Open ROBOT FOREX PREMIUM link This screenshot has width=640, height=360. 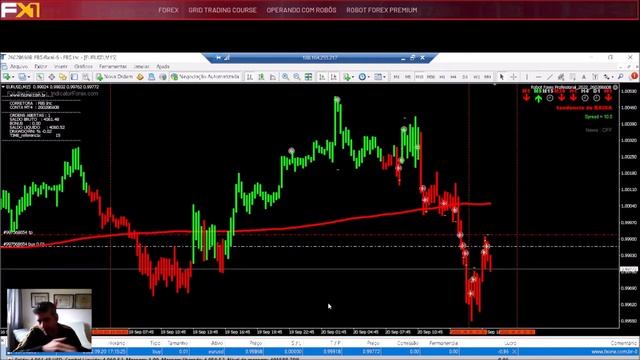[x=382, y=10]
